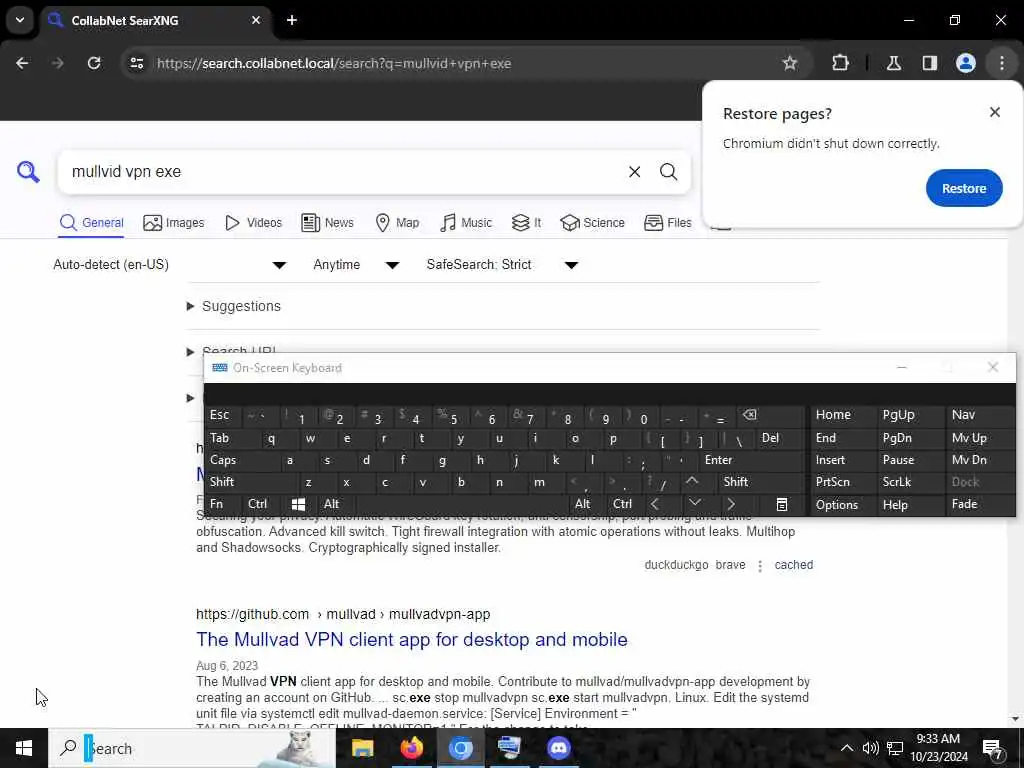
Task: Clear the search query with X icon
Action: coord(634,172)
